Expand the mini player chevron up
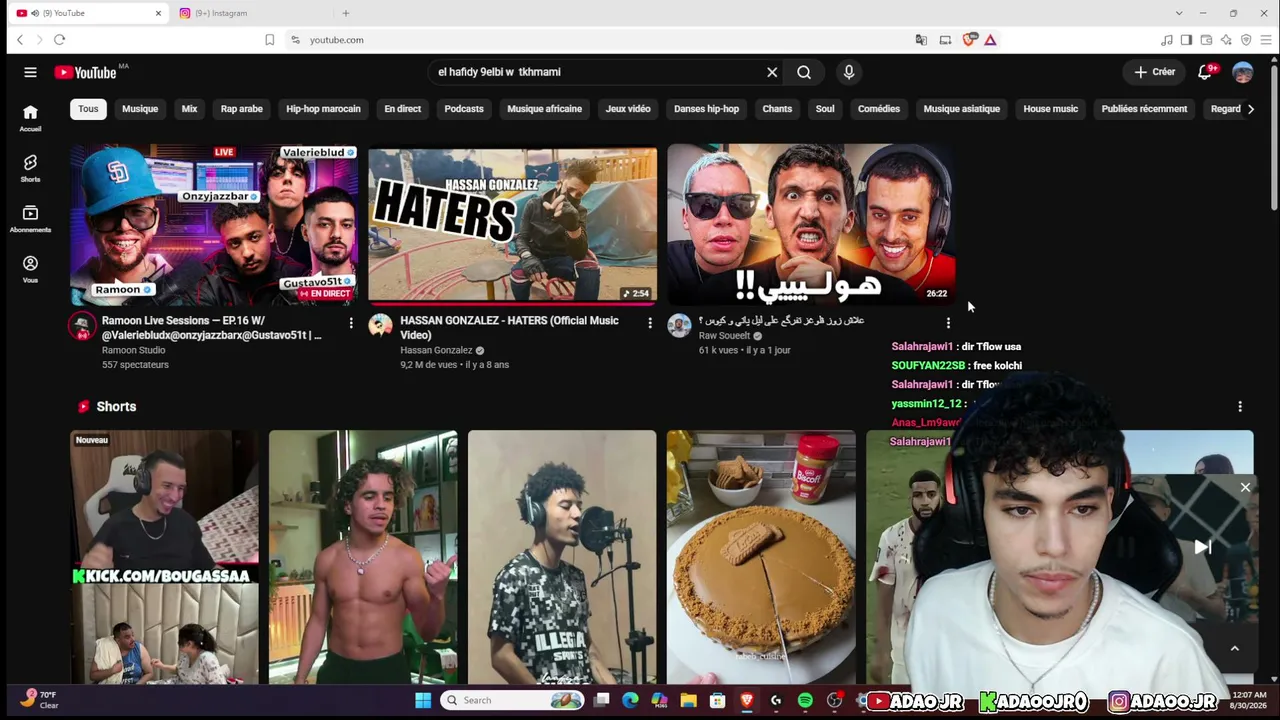 1235,648
